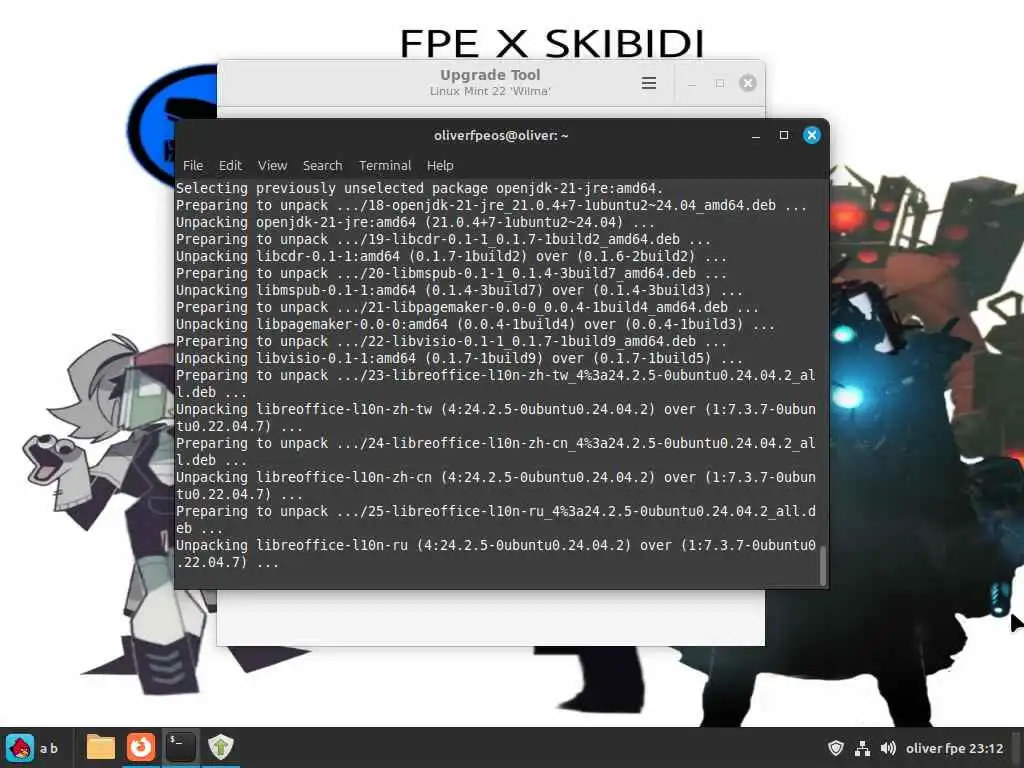This screenshot has width=1024, height=768.
Task: Click line 'Preparing to unpack .../21-libpagemaker'
Action: (x=468, y=307)
